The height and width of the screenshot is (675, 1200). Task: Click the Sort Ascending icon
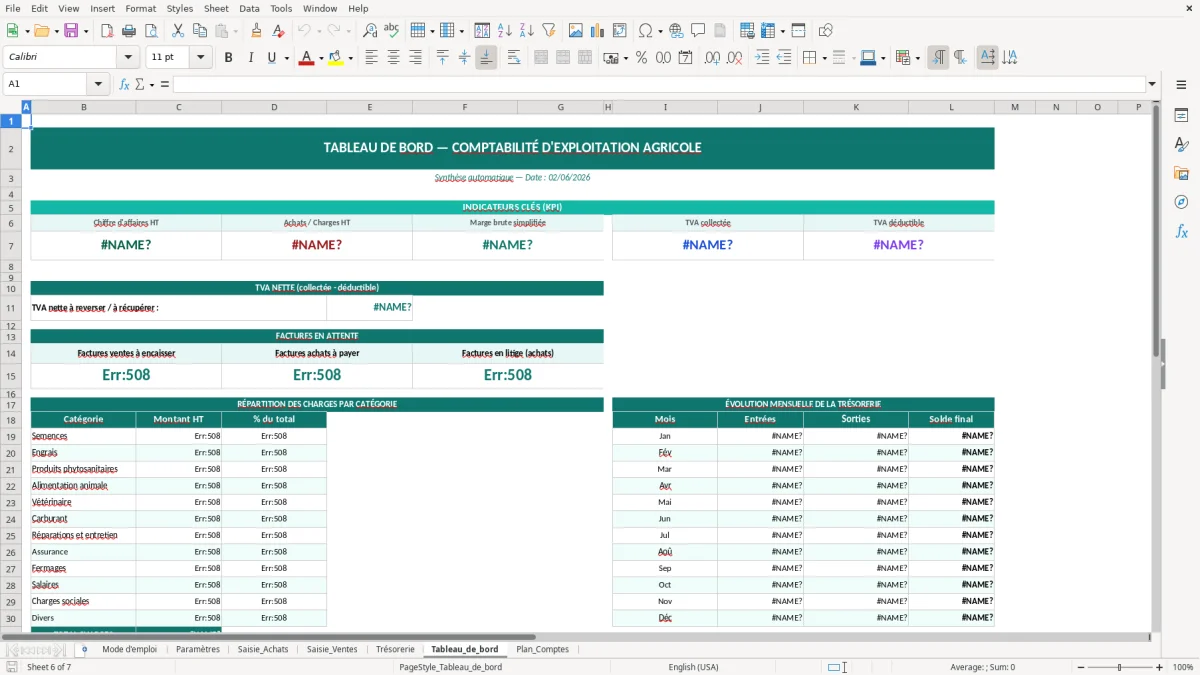click(x=505, y=31)
